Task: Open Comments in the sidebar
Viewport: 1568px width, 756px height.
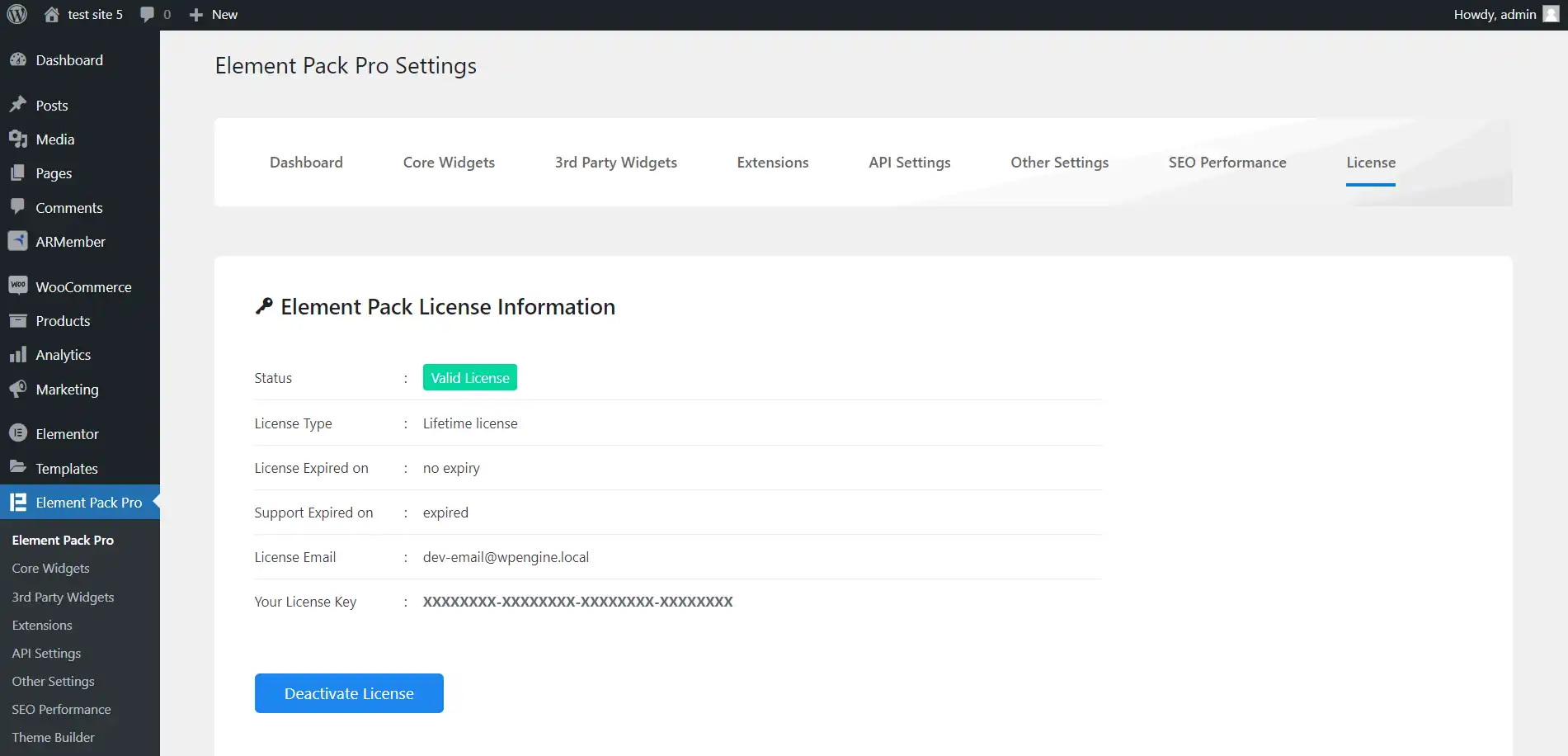Action: coord(69,208)
